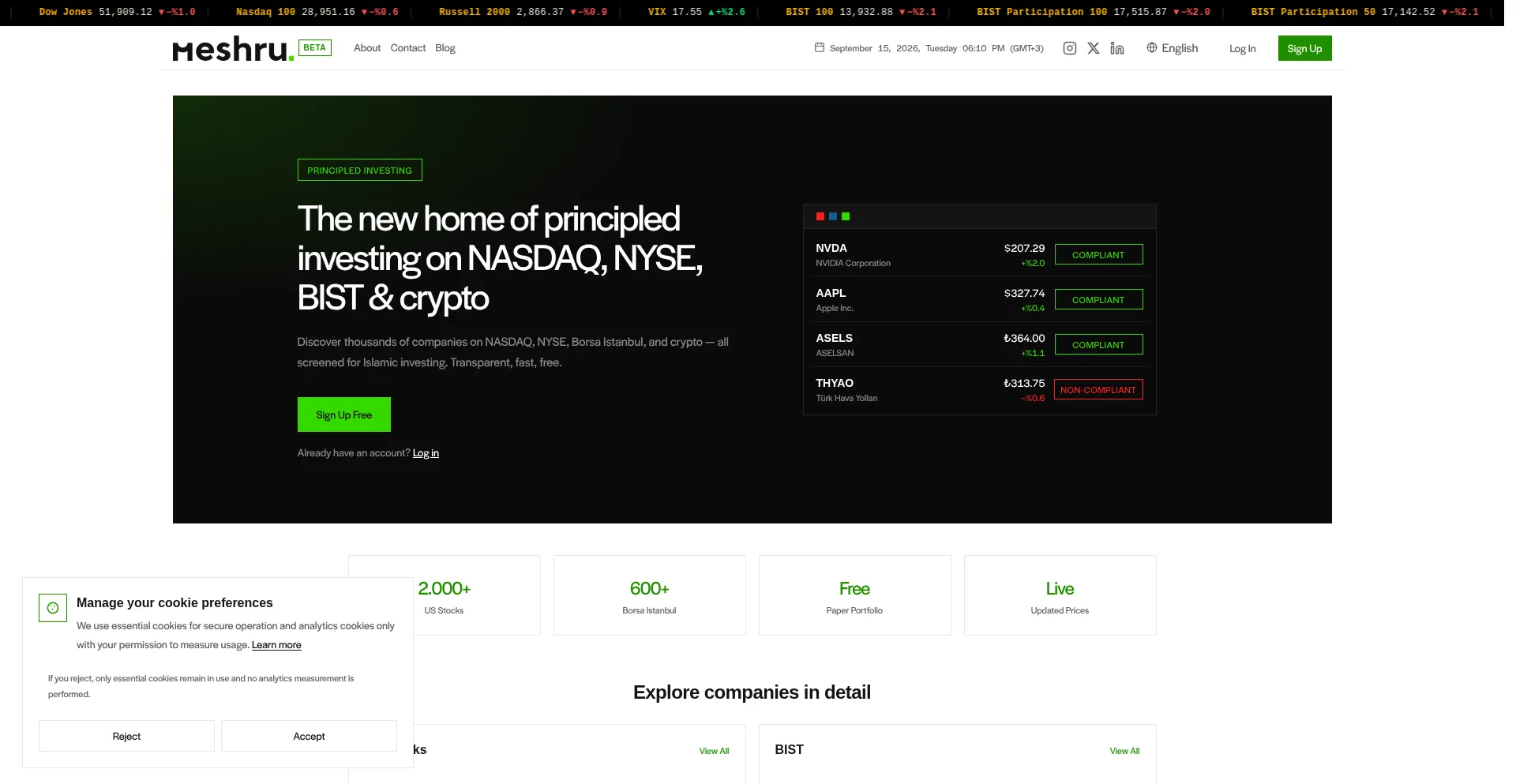Open the Meshru Instagram page
Image resolution: width=1516 pixels, height=784 pixels.
pos(1070,48)
